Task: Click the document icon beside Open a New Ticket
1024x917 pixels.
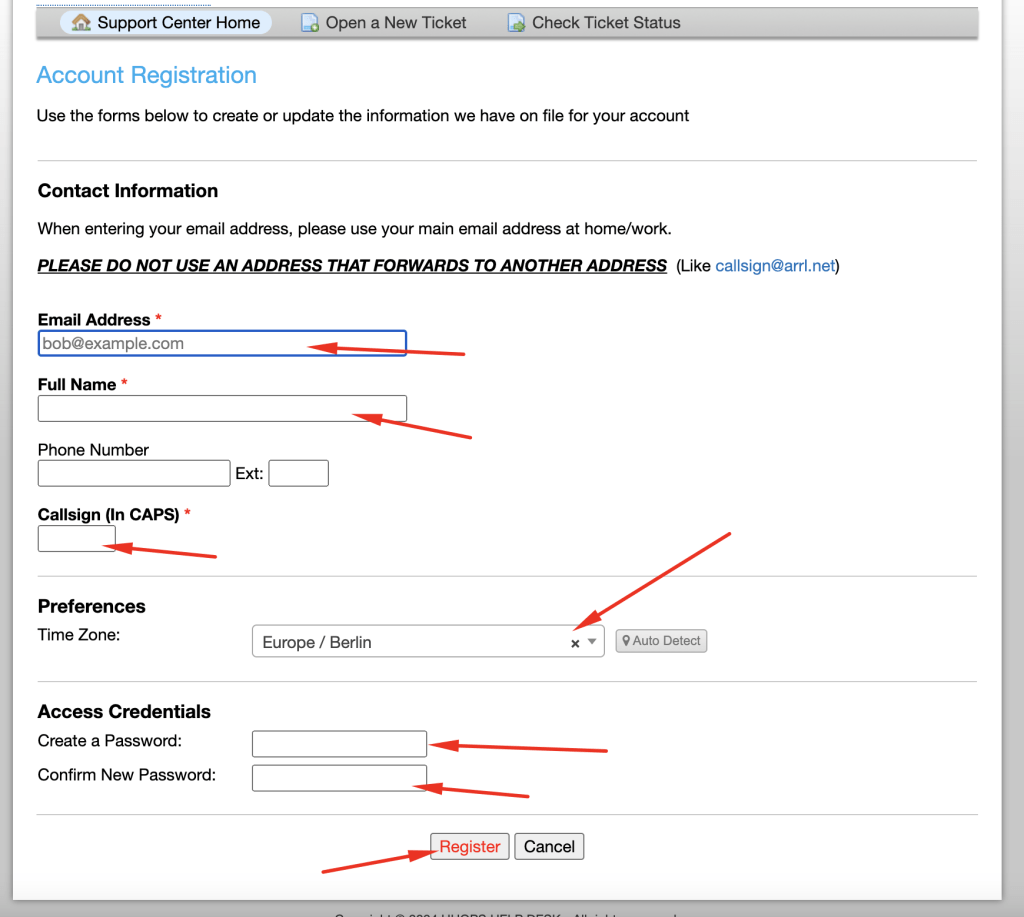Action: (310, 22)
